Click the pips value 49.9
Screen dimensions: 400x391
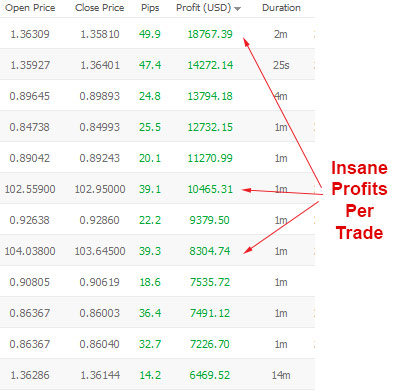click(x=150, y=34)
